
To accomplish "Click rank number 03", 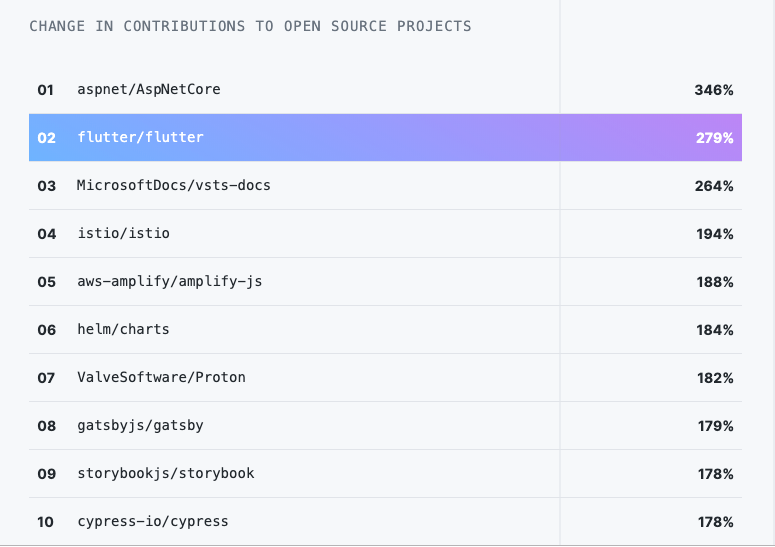I will 46,186.
